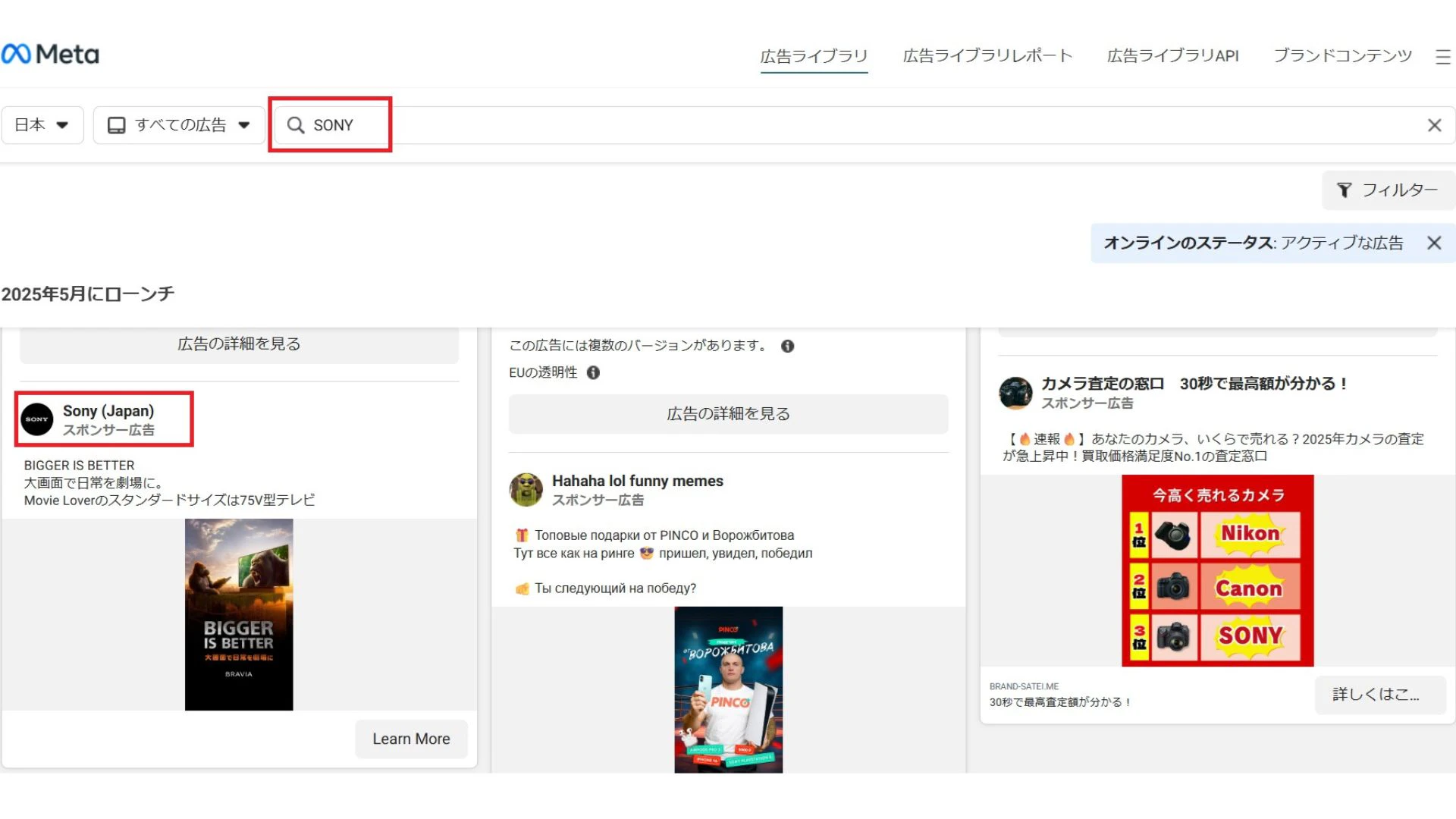Click the BIGGER IS BETTER ad thumbnail
The height and width of the screenshot is (819, 1456).
click(239, 614)
